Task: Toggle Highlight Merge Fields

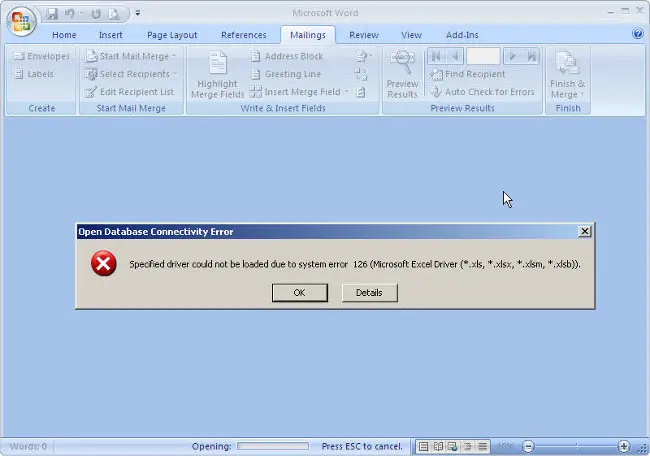Action: coord(217,75)
